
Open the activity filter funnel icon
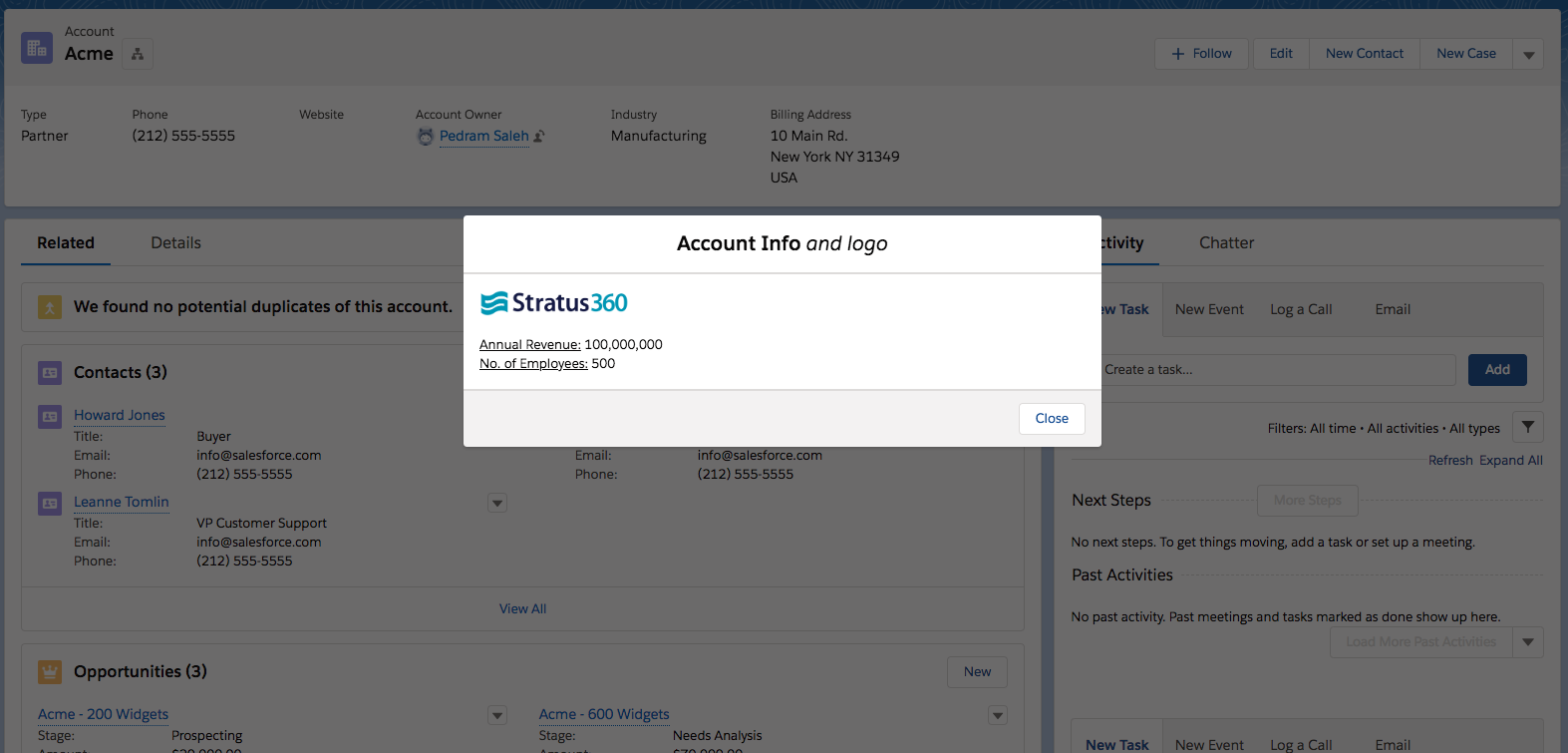[x=1527, y=428]
